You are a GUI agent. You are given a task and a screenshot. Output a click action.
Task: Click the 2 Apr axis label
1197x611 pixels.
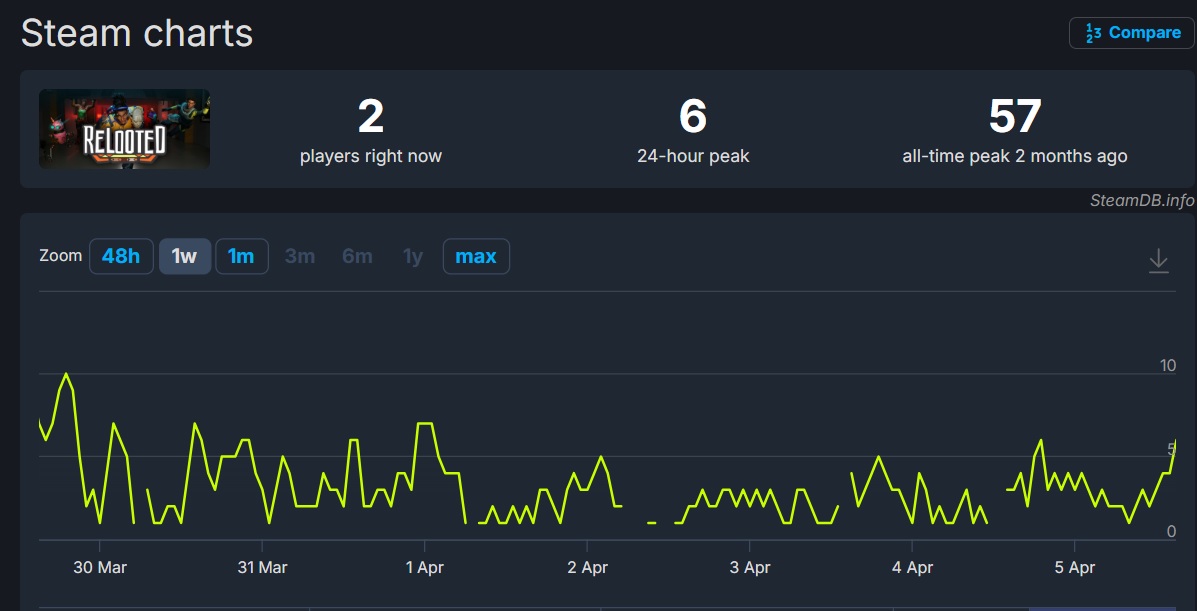[x=587, y=568]
